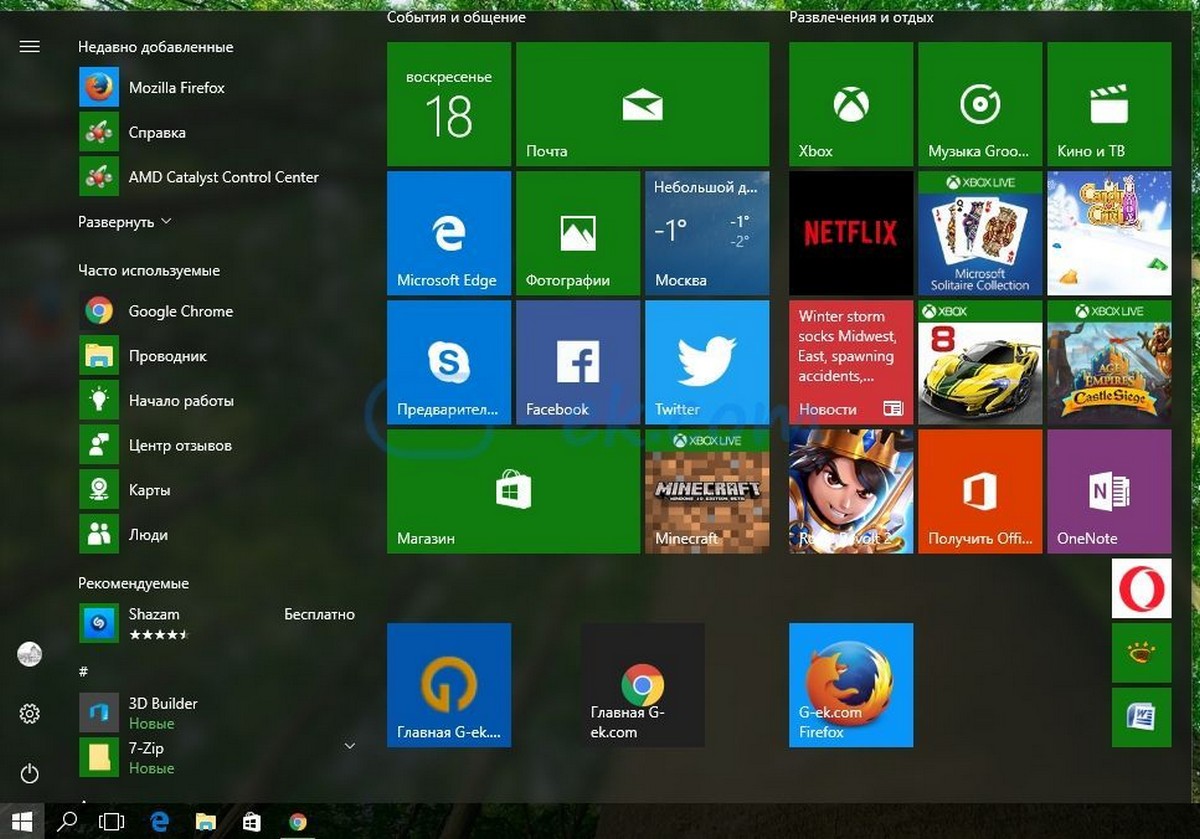The height and width of the screenshot is (839, 1200).
Task: Open the calendar tile showing 18
Action: pyautogui.click(x=449, y=104)
